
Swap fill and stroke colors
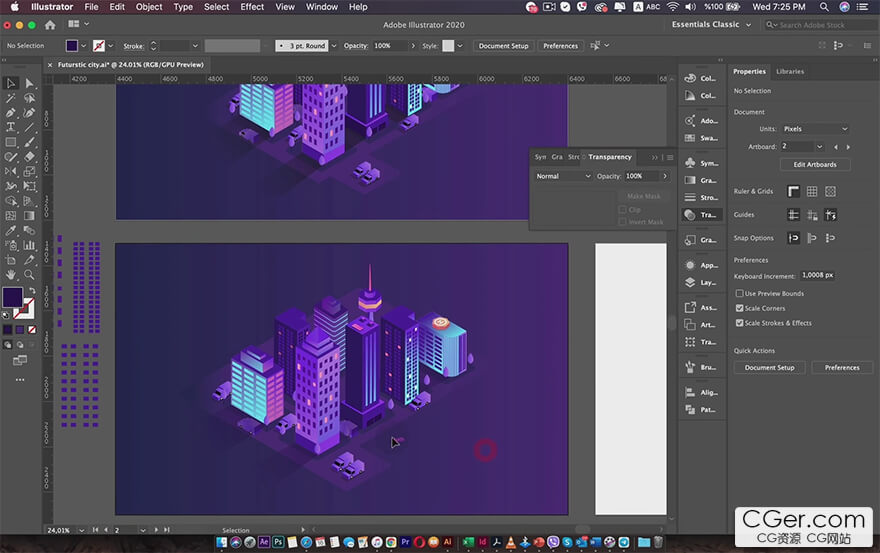coord(32,291)
